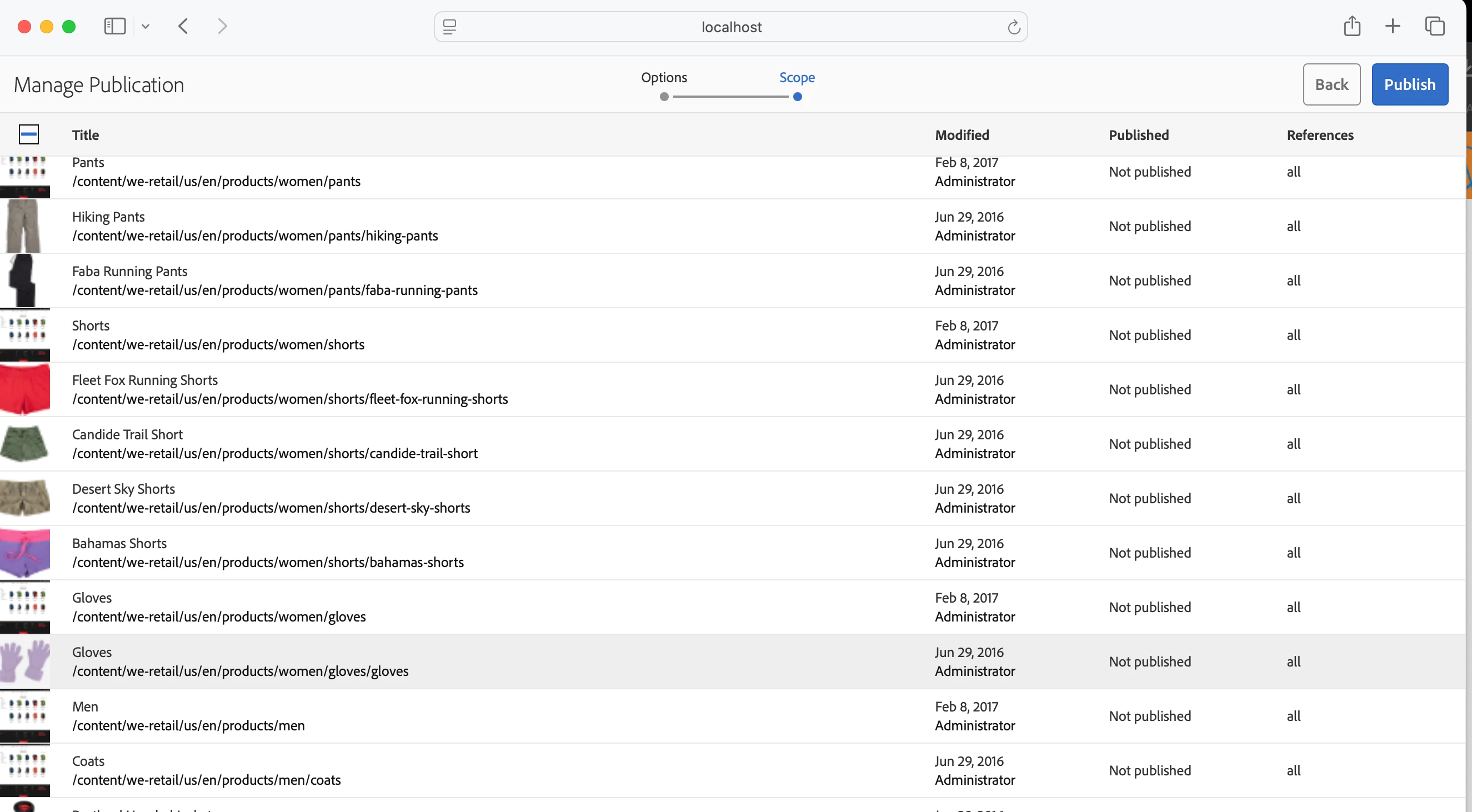Viewport: 1472px width, 812px height.
Task: Open the Share icon in toolbar
Action: point(1351,26)
